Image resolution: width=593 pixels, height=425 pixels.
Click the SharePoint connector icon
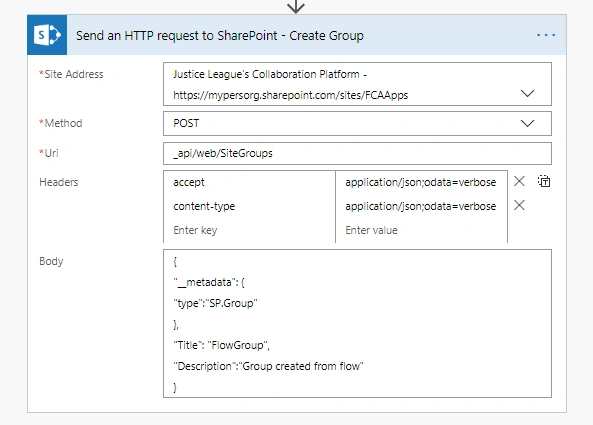[47, 35]
